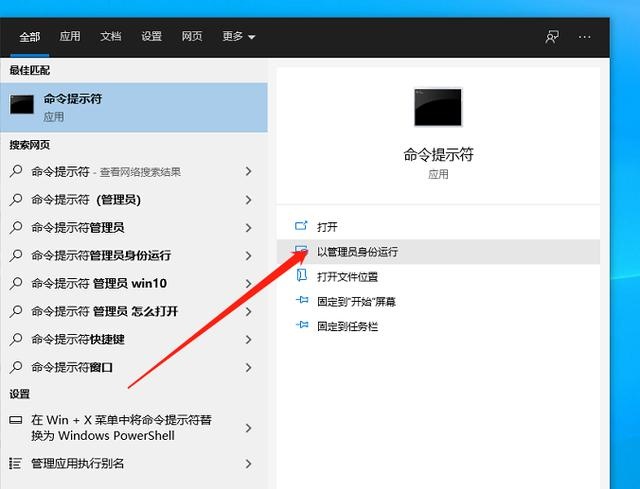The image size is (640, 489).
Task: Expand chevron for 管理员 怎么打开 row
Action: coord(248,311)
